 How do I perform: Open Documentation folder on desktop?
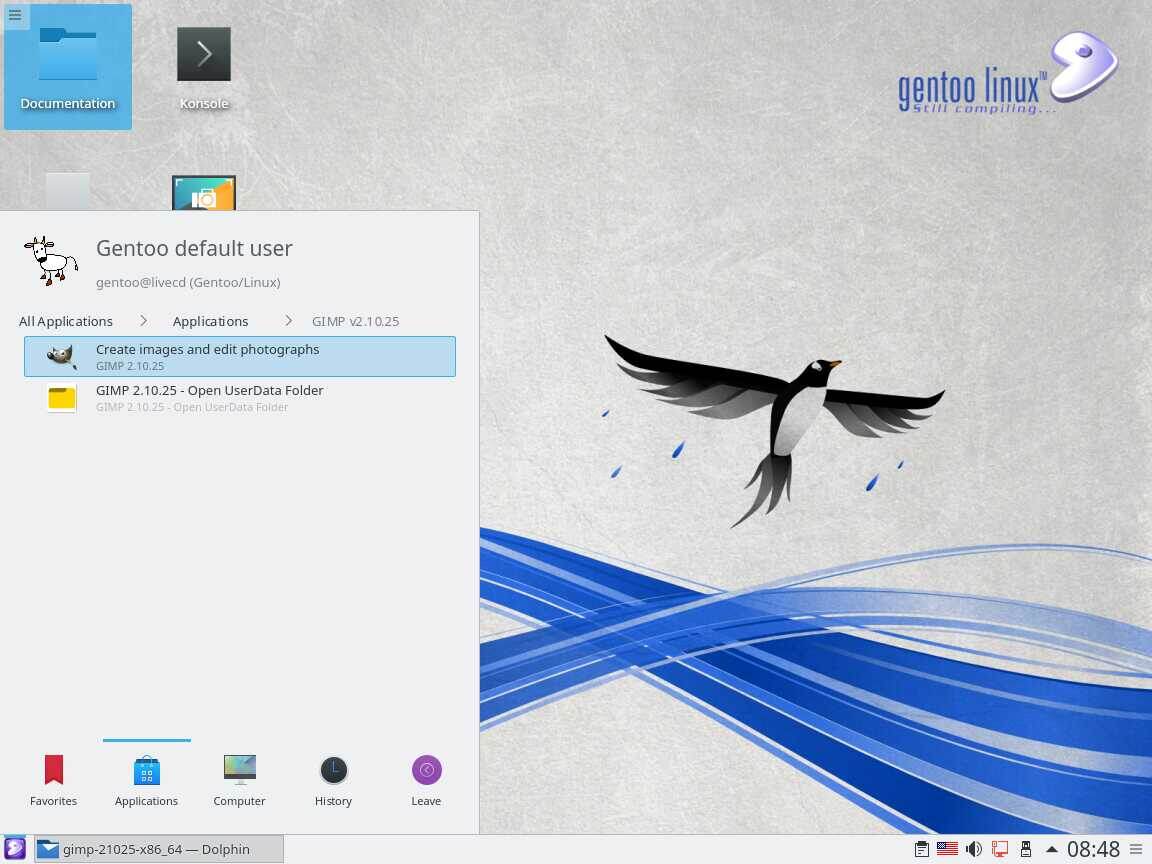[68, 67]
